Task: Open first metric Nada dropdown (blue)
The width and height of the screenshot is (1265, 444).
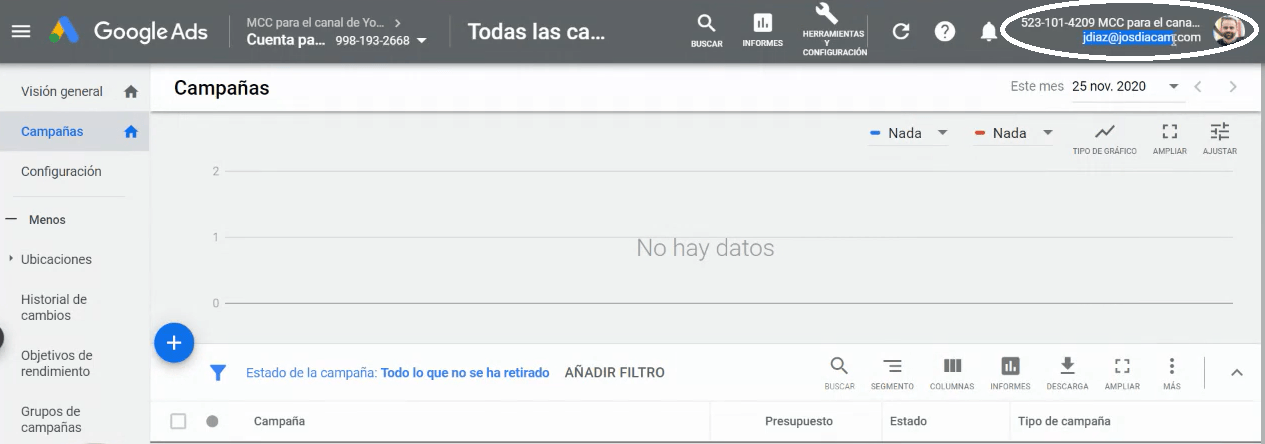Action: pyautogui.click(x=908, y=133)
